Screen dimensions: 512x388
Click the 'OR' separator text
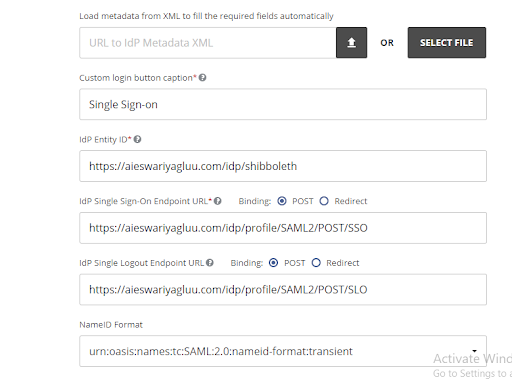point(387,43)
